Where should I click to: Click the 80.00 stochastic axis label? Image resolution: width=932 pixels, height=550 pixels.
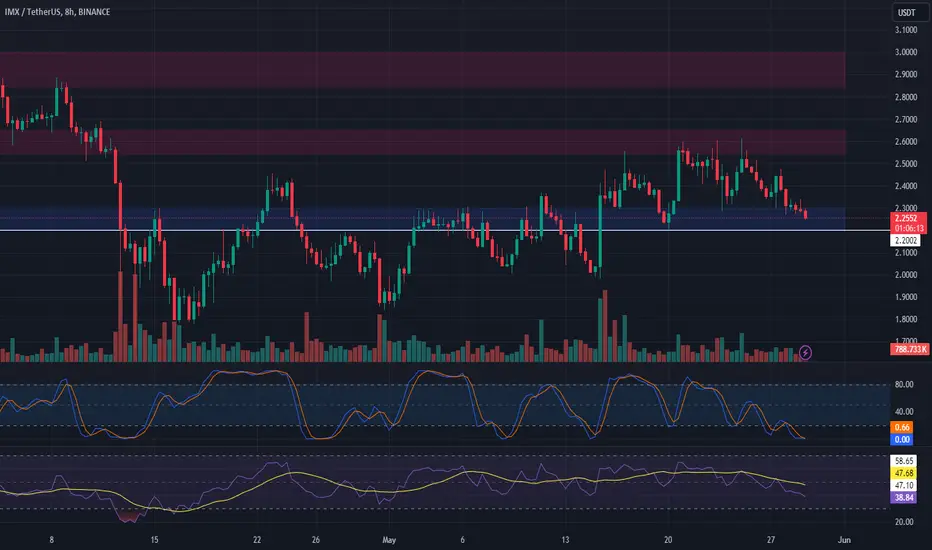pyautogui.click(x=904, y=385)
